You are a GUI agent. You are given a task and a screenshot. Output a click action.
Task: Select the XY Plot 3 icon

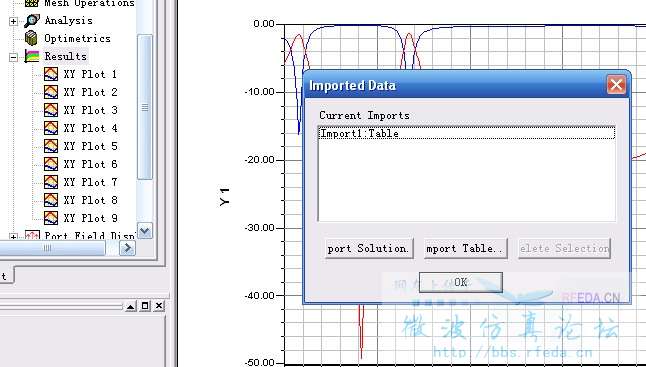51,110
